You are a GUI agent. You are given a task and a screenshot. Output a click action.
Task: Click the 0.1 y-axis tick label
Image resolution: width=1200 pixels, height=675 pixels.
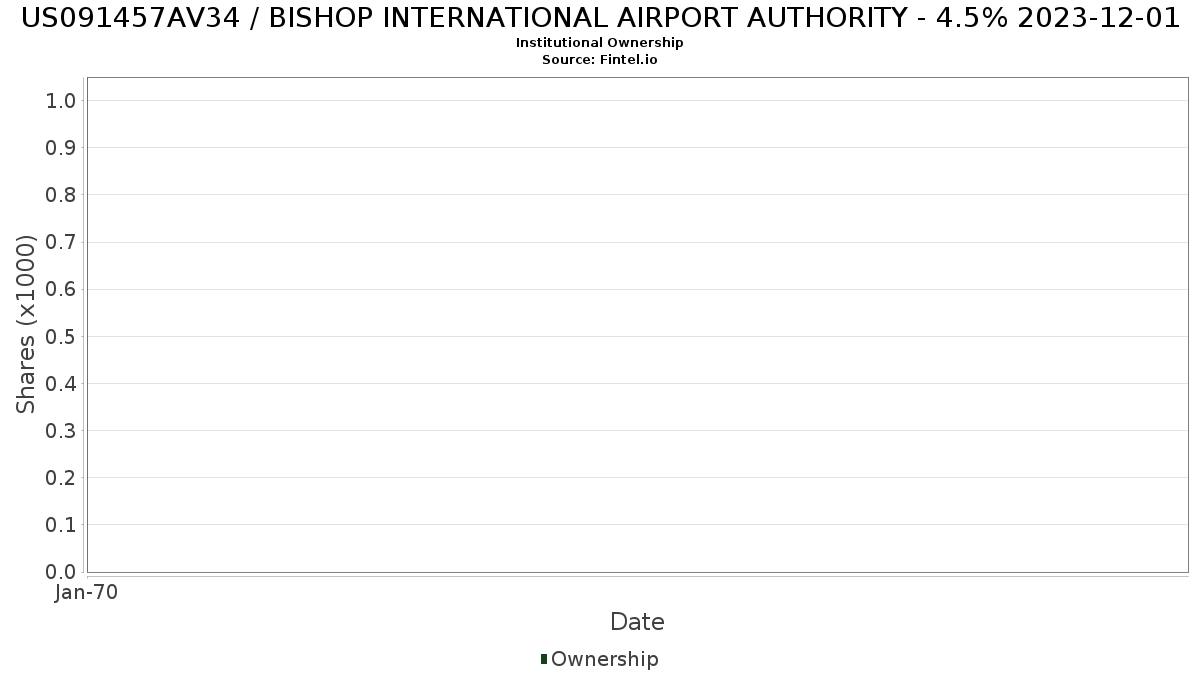(61, 525)
